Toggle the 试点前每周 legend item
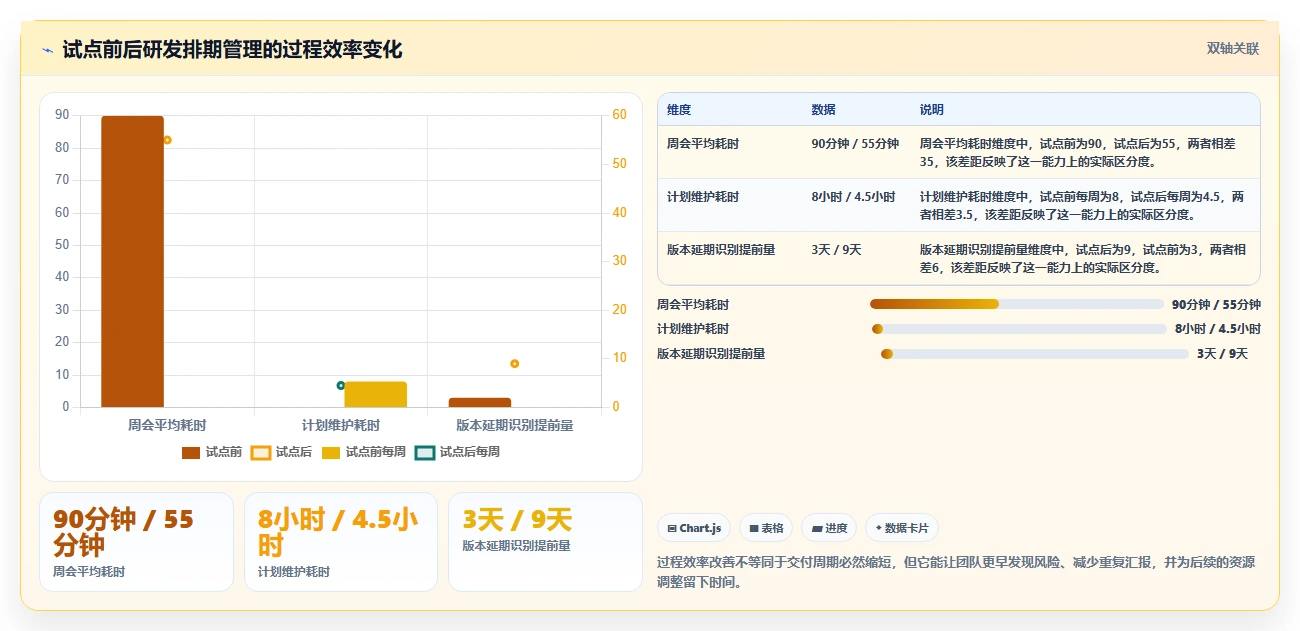This screenshot has width=1300, height=631. coord(364,452)
